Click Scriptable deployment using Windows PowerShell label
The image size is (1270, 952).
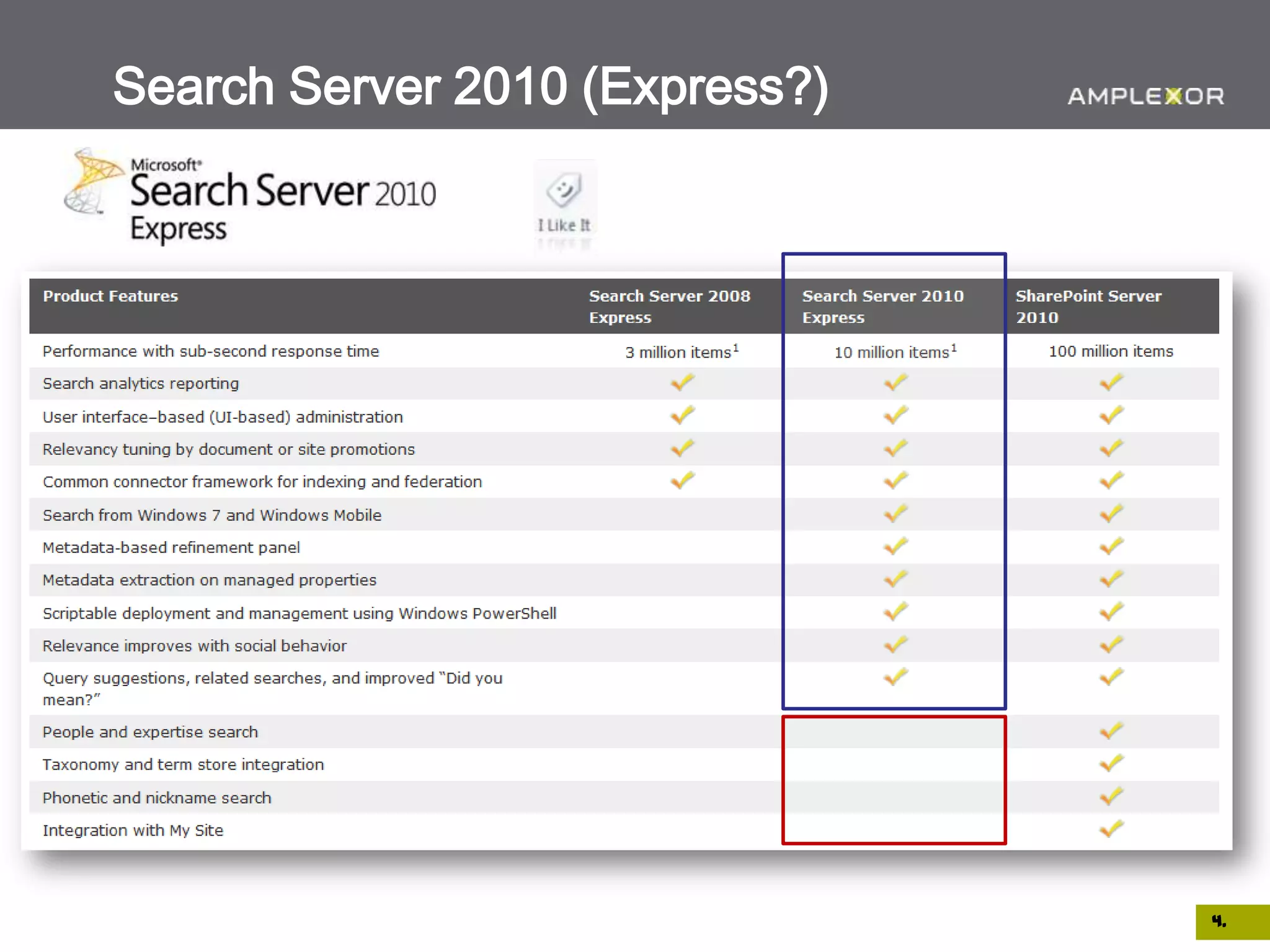(x=300, y=614)
